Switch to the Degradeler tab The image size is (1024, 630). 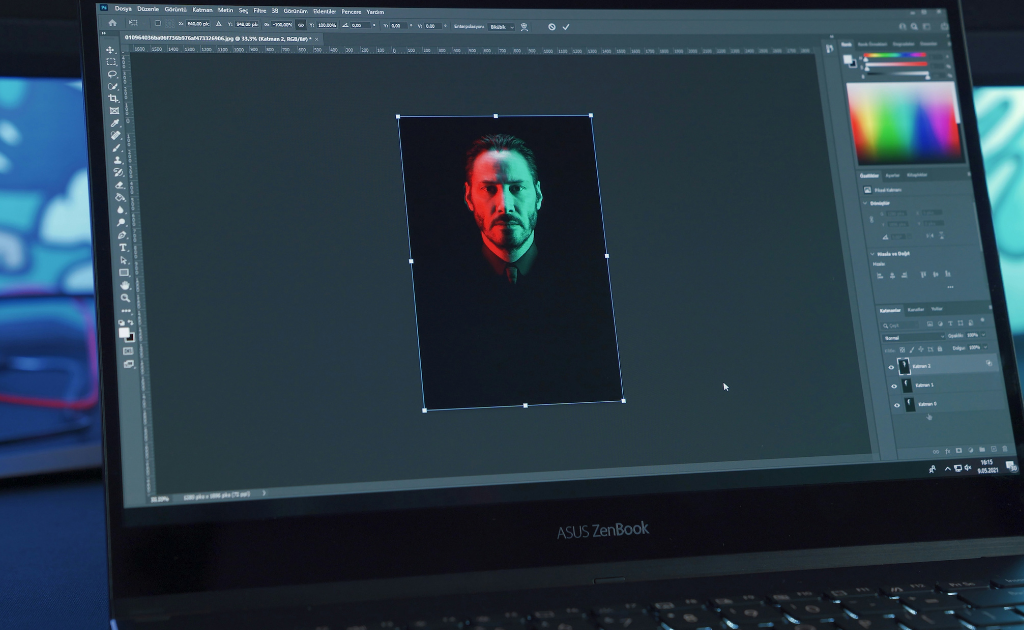tap(904, 44)
